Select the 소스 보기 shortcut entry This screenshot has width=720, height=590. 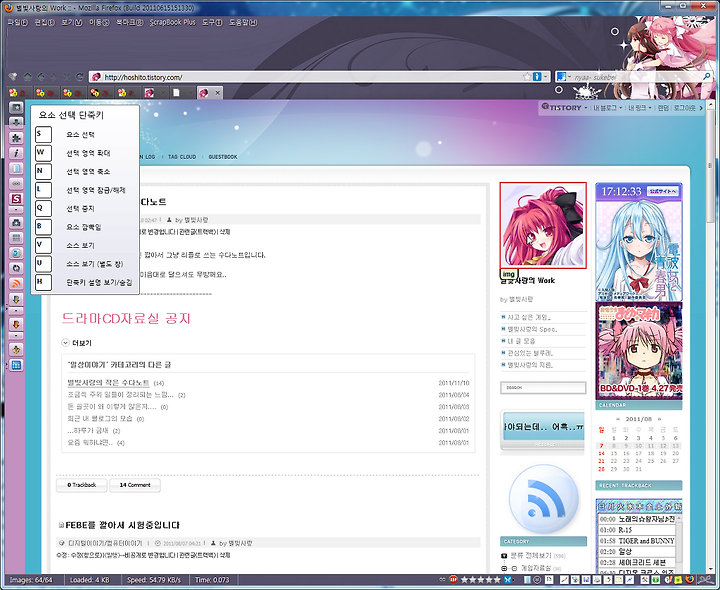80,246
